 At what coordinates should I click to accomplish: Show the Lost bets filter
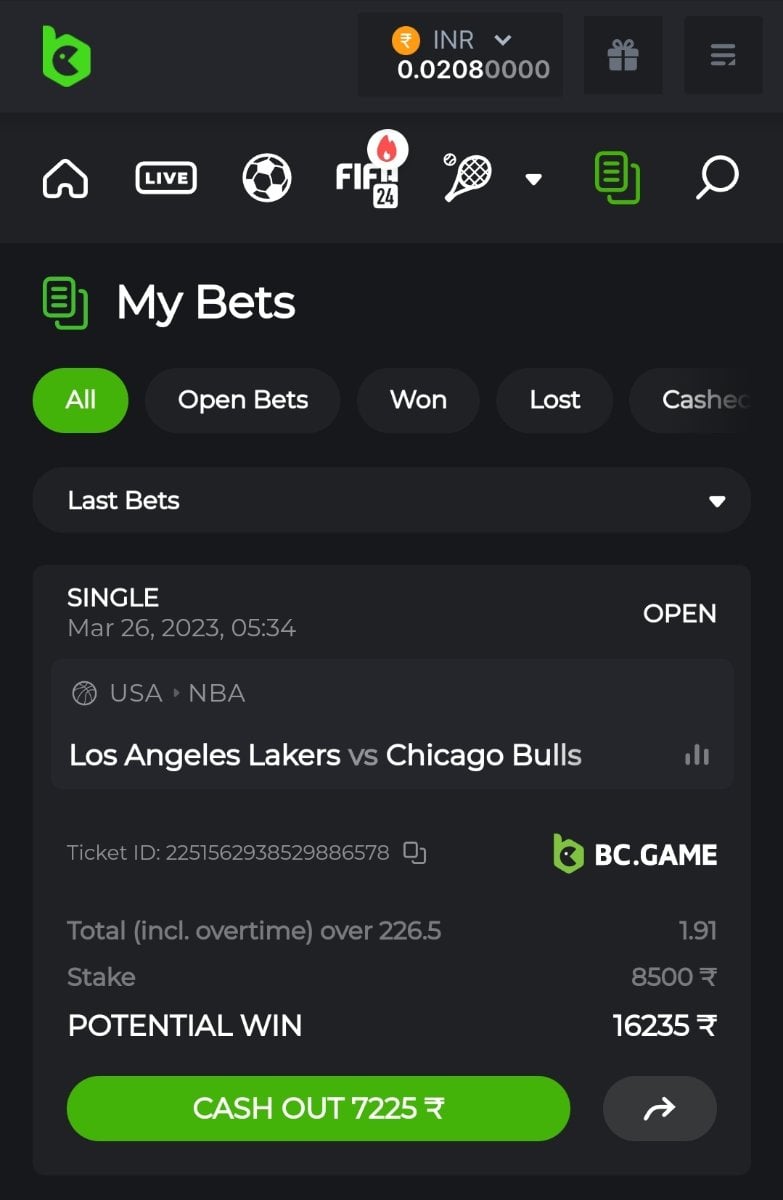[x=555, y=400]
